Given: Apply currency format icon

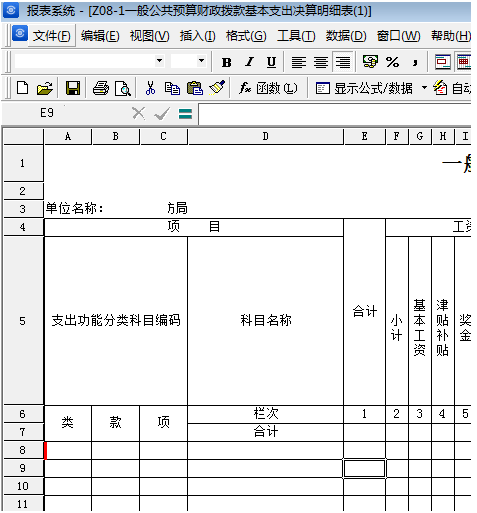Looking at the screenshot, I should (370, 62).
